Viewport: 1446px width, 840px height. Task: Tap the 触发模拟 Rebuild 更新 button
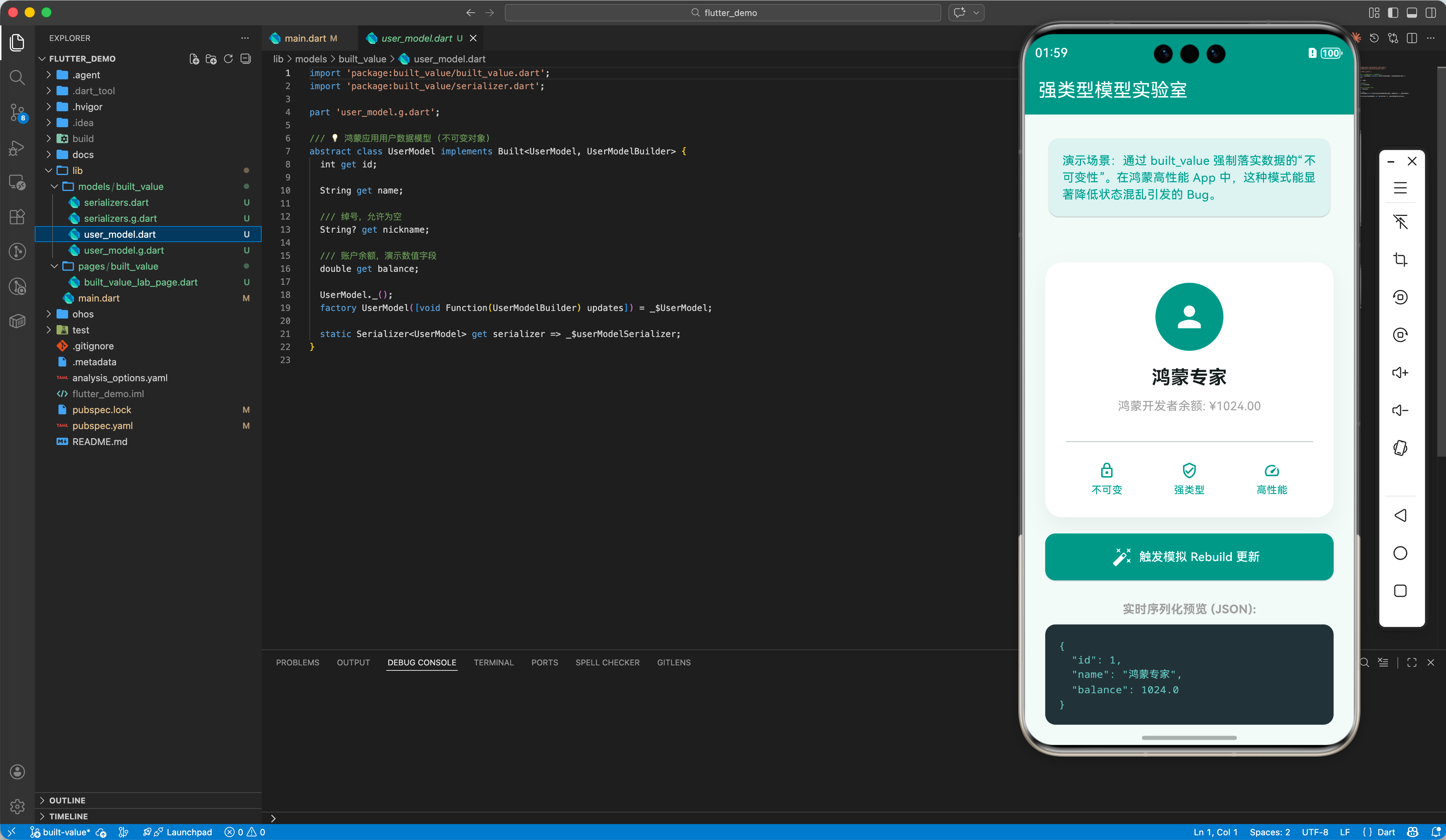click(x=1189, y=557)
